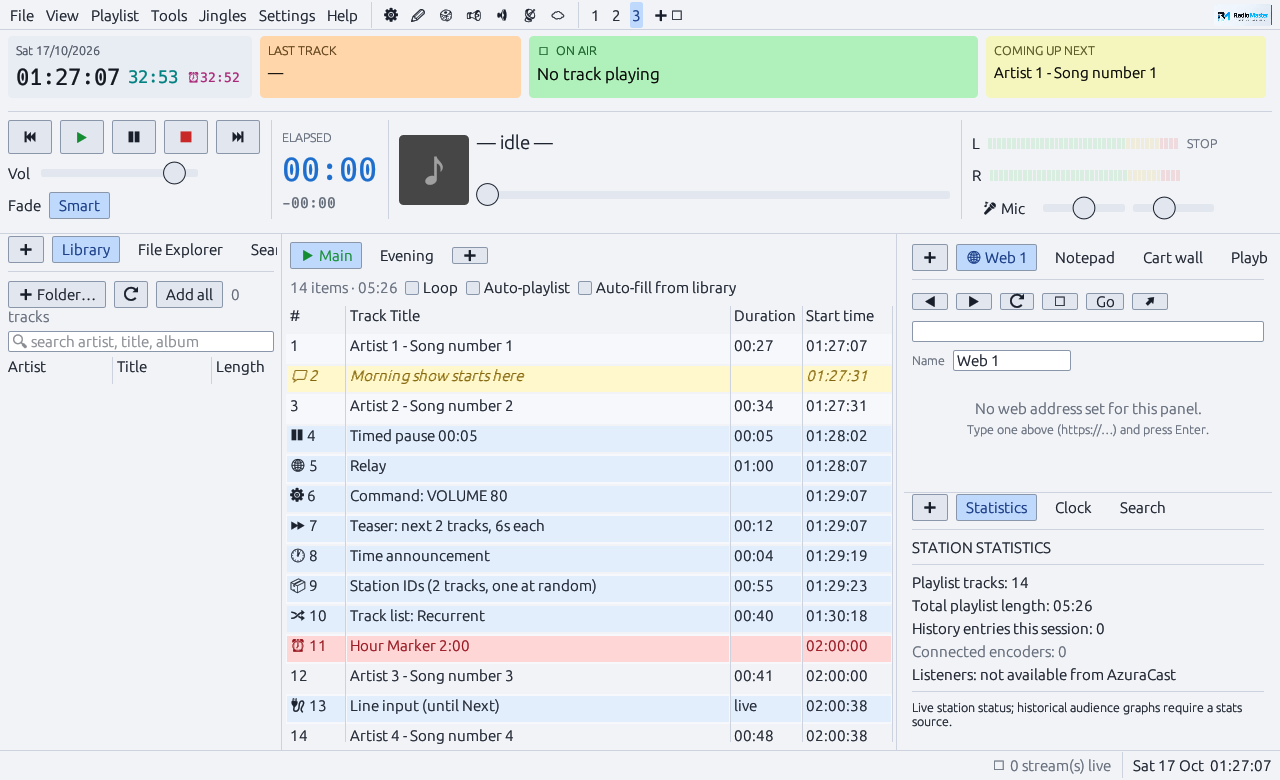The image size is (1280, 780).
Task: Open the Cart wall tab
Action: pos(1173,258)
